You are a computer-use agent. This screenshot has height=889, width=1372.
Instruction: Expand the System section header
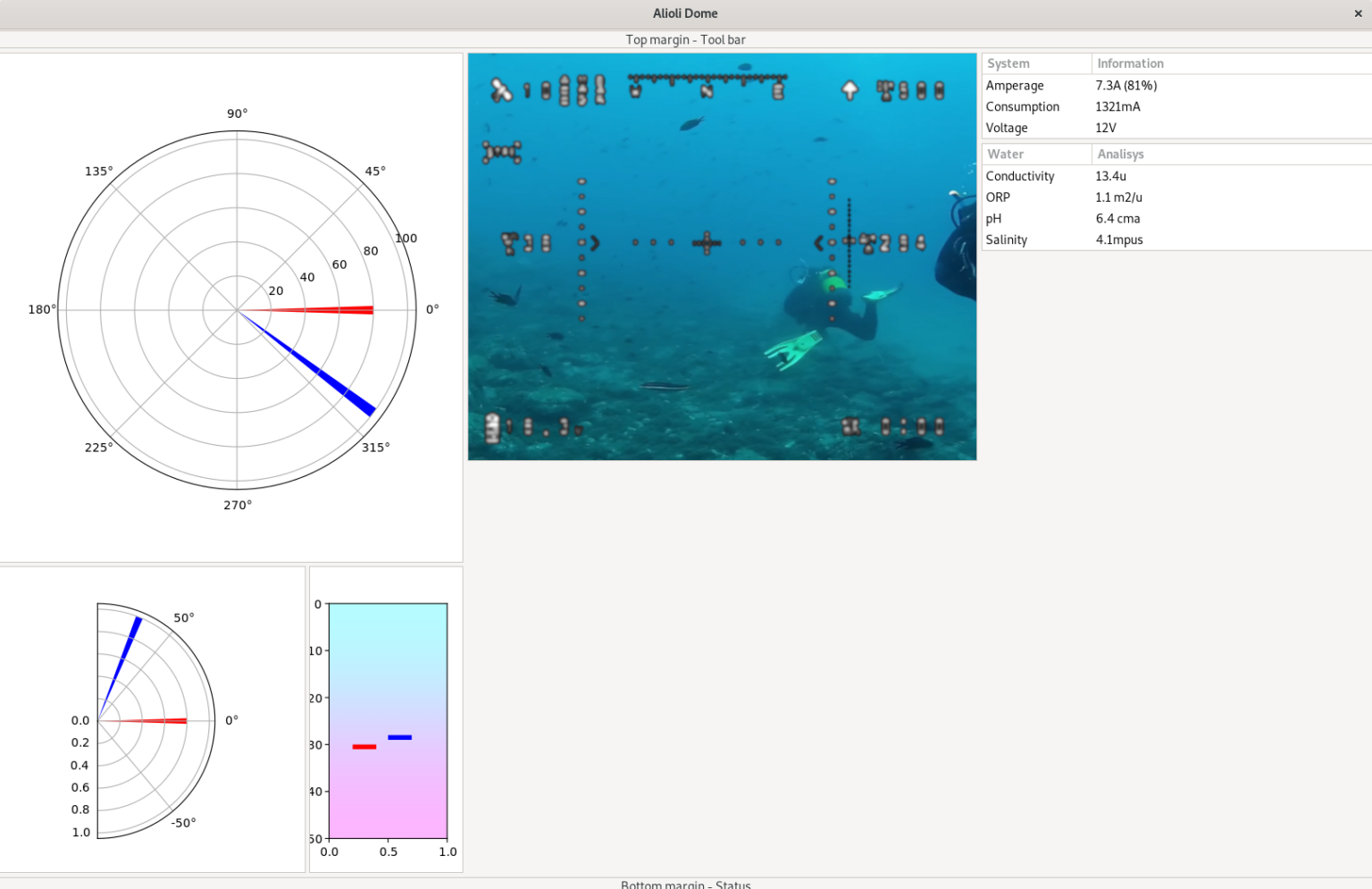pos(1008,63)
